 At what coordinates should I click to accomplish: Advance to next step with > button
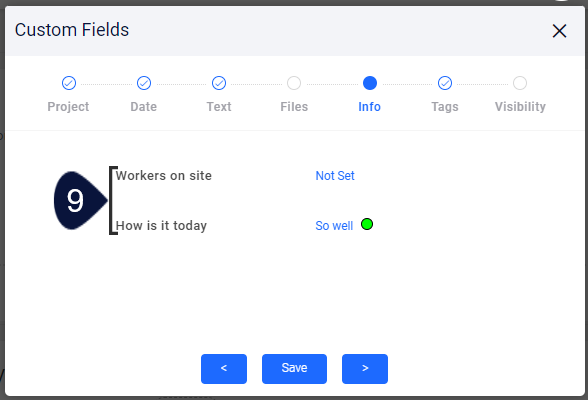pos(365,369)
